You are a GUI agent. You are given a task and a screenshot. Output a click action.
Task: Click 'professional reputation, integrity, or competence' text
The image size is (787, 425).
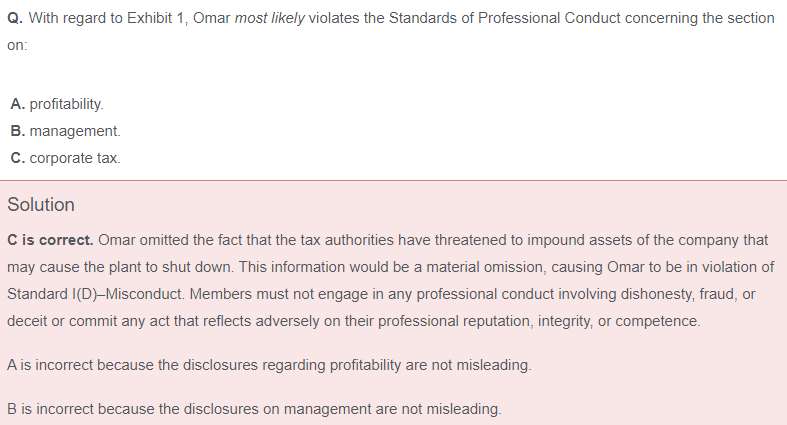click(x=539, y=321)
